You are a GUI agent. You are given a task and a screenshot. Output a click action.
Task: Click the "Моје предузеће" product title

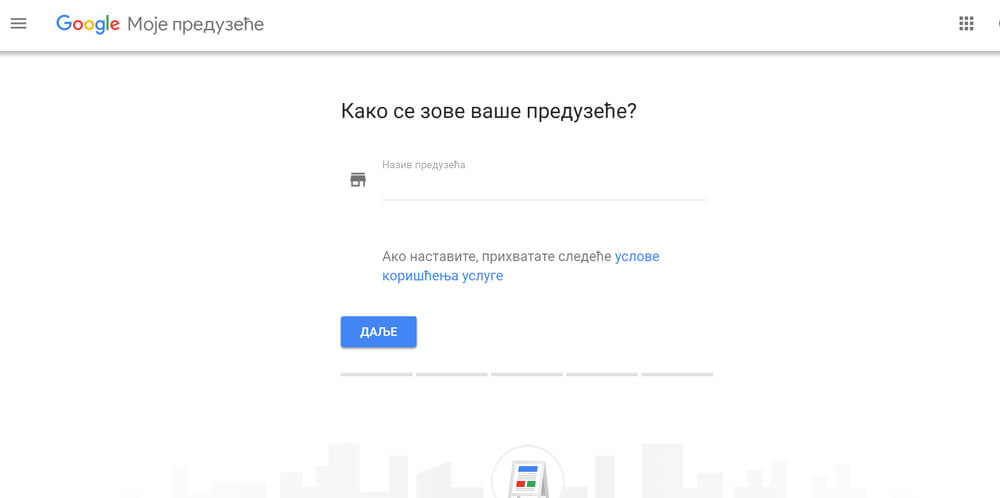(x=195, y=24)
